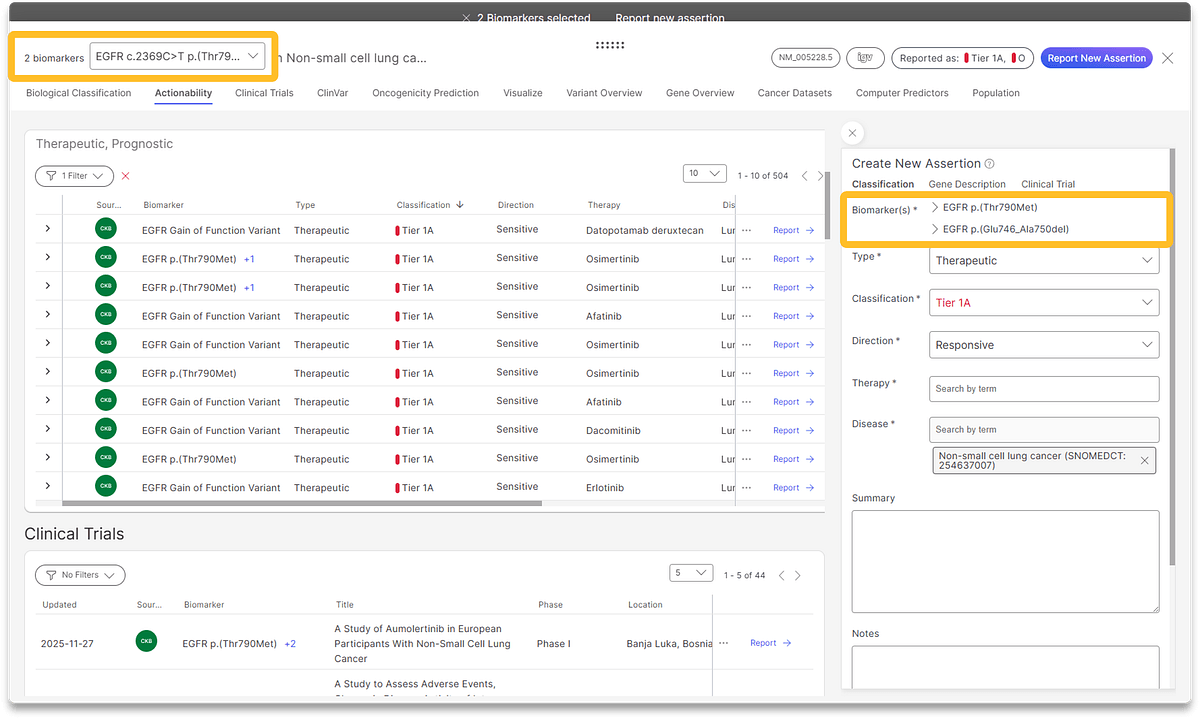
Task: Click the help icon beside Create New Assertion
Action: tap(989, 164)
